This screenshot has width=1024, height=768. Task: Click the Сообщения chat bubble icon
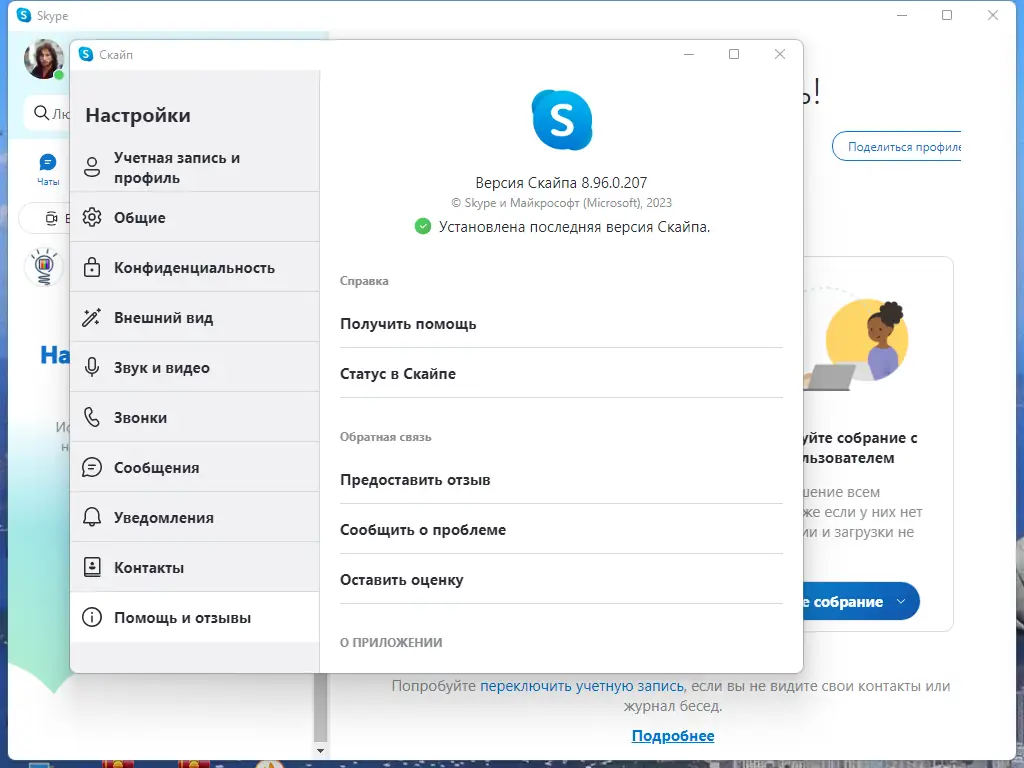click(x=93, y=467)
